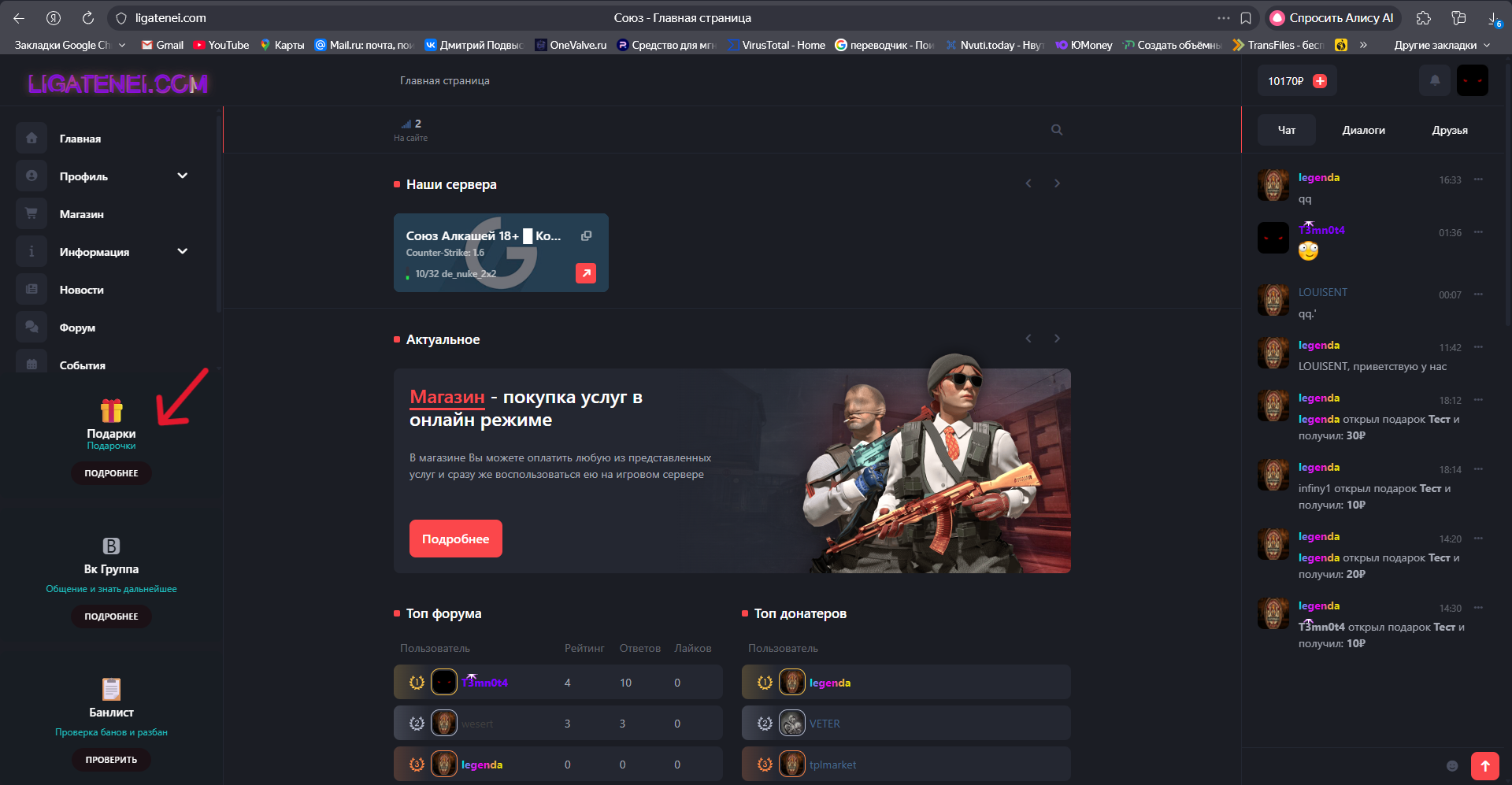1512x785 pixels.
Task: Open the Магазин link in banner heading
Action: (447, 398)
